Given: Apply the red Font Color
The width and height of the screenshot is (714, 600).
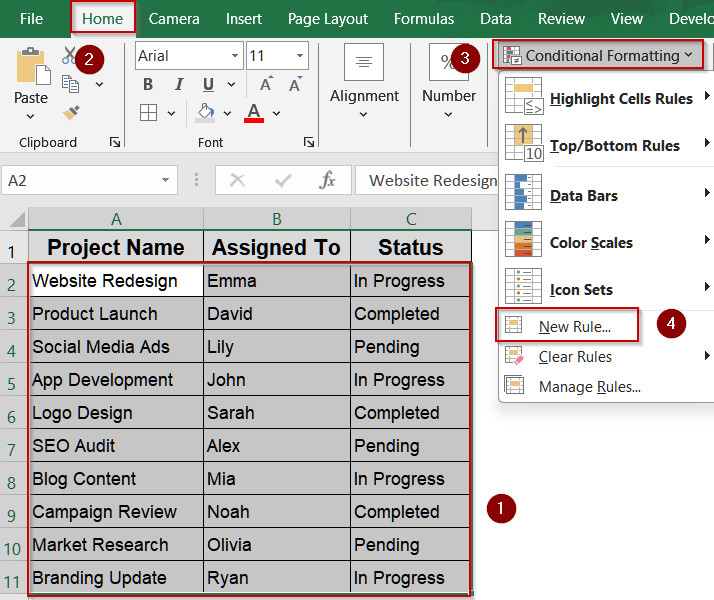Looking at the screenshot, I should pyautogui.click(x=254, y=112).
